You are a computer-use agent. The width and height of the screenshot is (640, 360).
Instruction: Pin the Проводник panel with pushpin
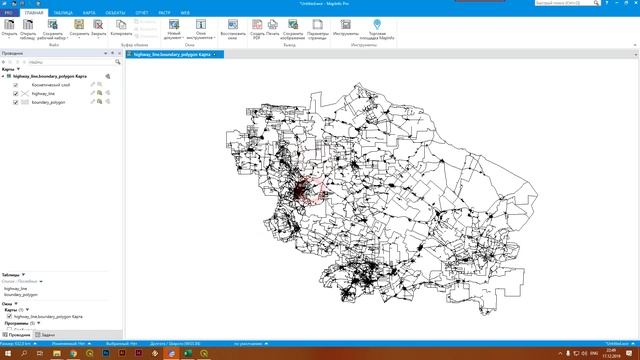click(112, 53)
